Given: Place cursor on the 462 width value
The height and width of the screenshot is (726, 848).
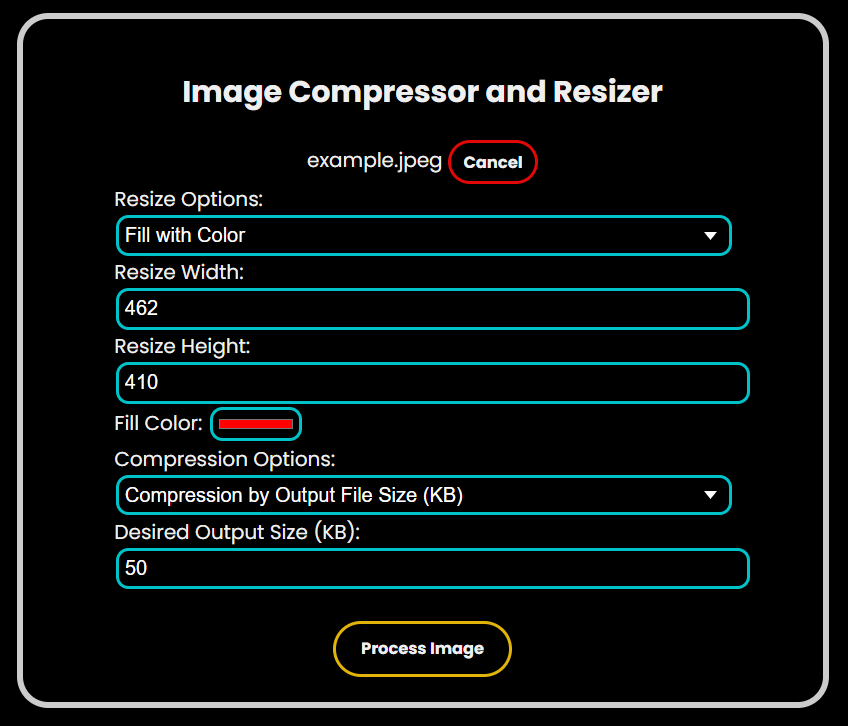Looking at the screenshot, I should (141, 309).
